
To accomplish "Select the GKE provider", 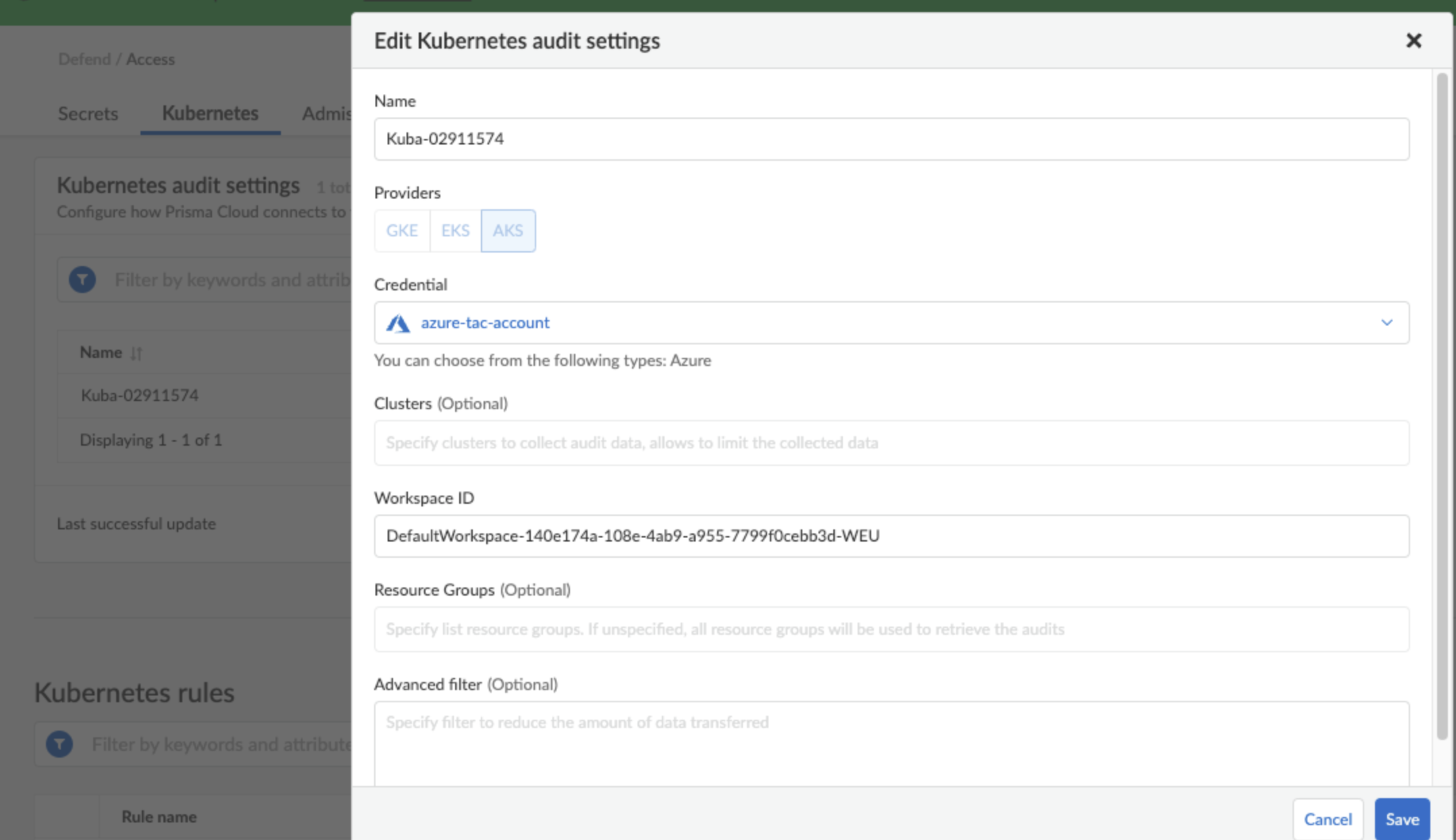I will click(402, 231).
